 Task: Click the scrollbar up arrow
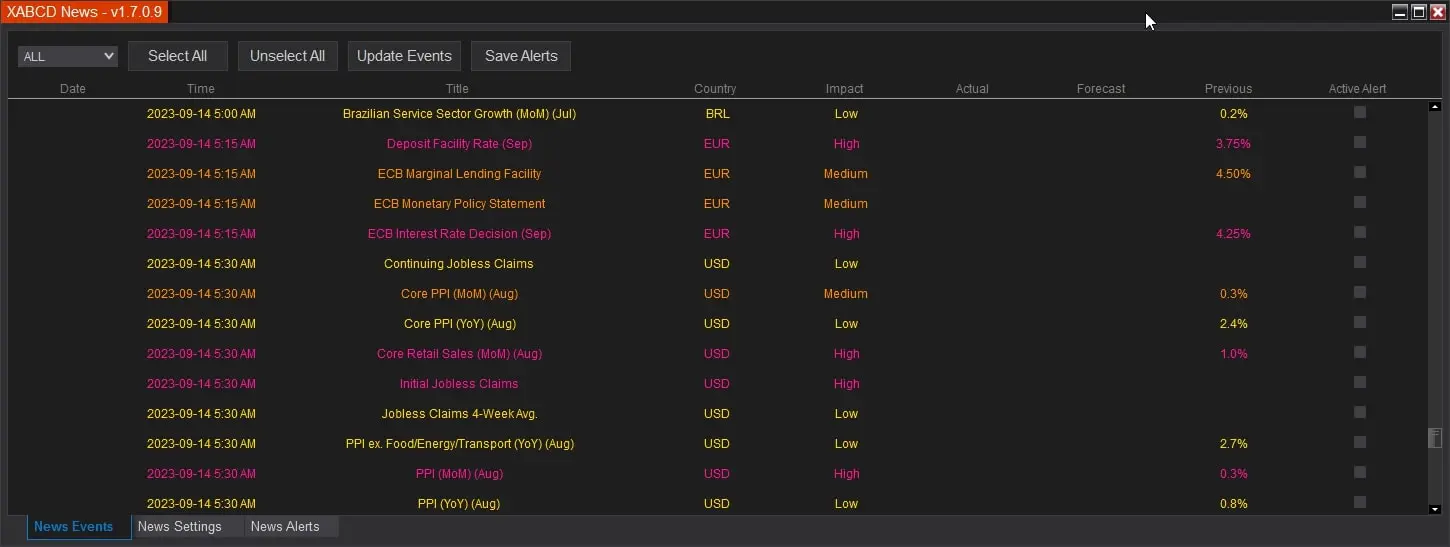[1436, 106]
